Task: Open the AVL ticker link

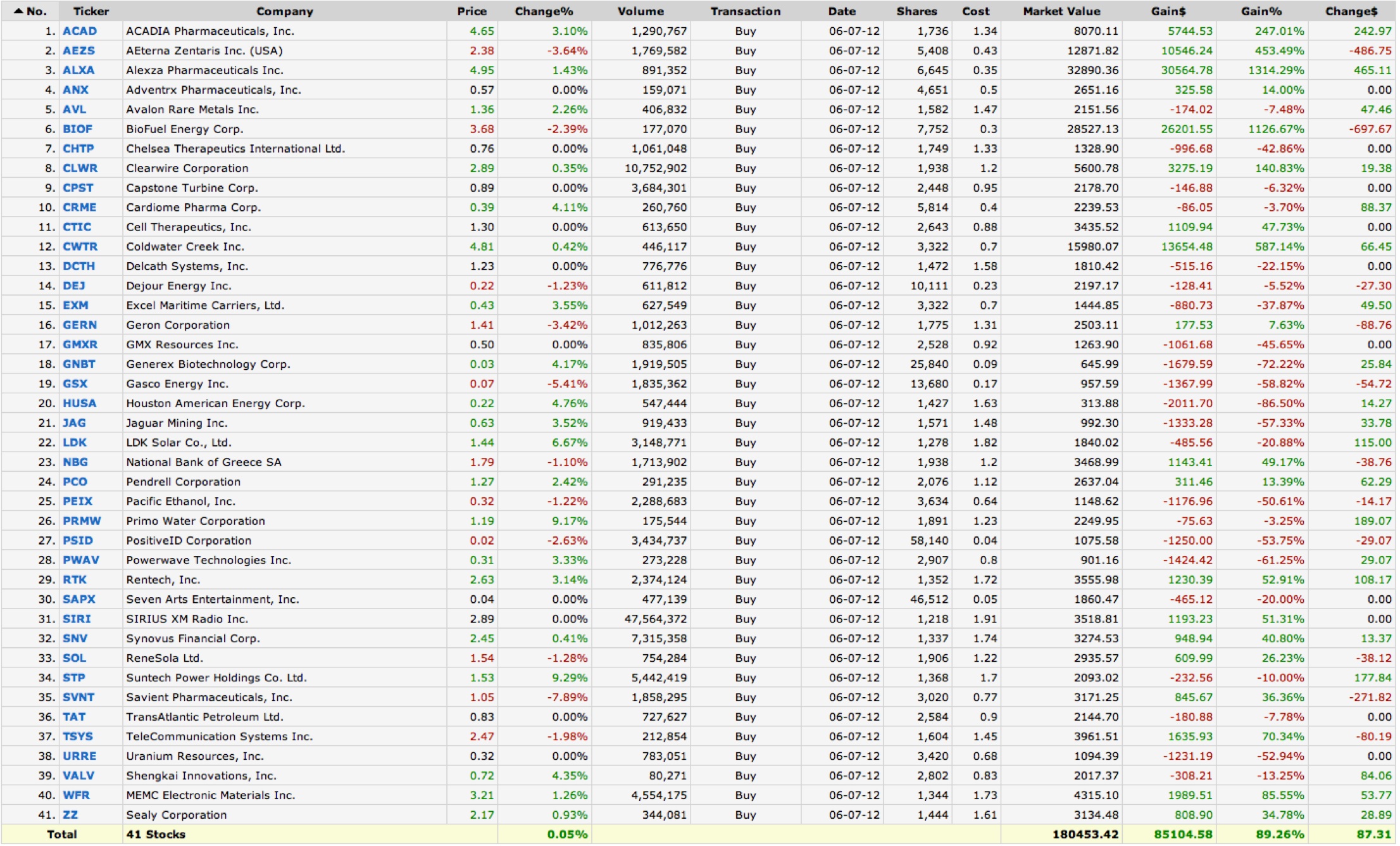Action: tap(74, 110)
